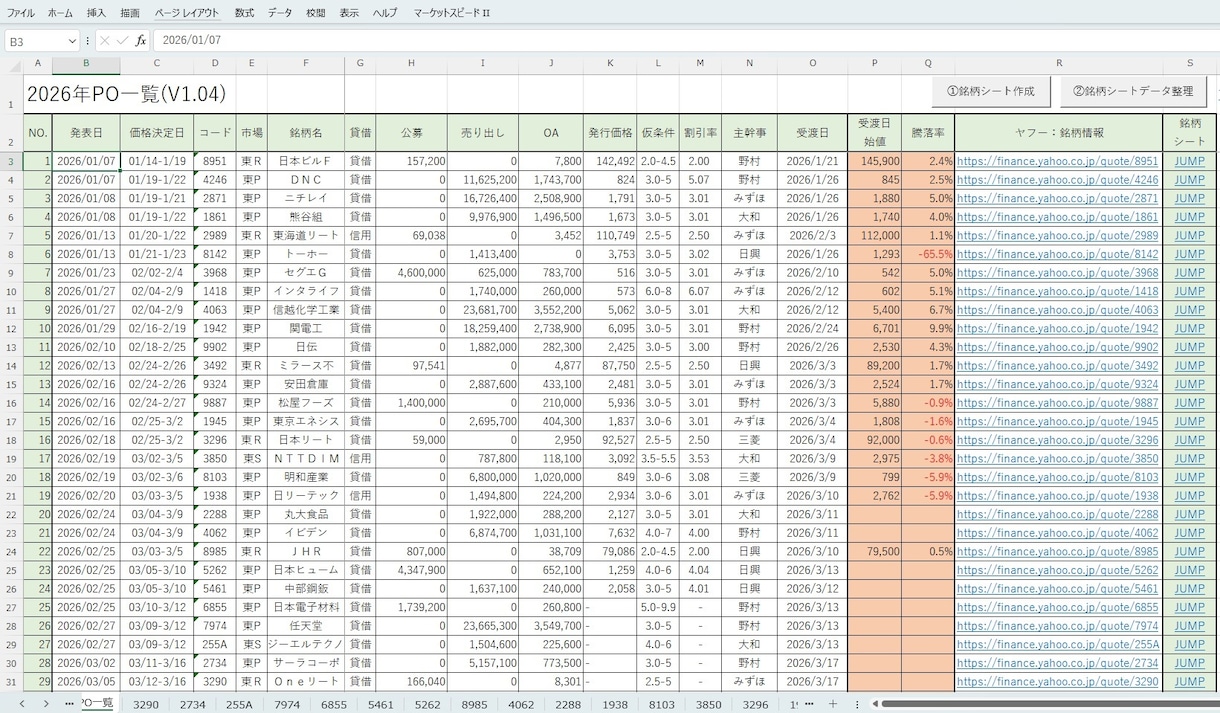Open the マーケットスピード II tab
The width and height of the screenshot is (1220, 713).
pos(451,13)
